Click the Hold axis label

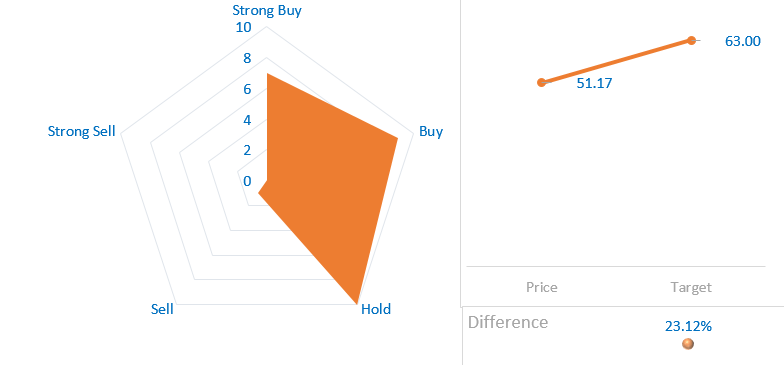pyautogui.click(x=376, y=309)
